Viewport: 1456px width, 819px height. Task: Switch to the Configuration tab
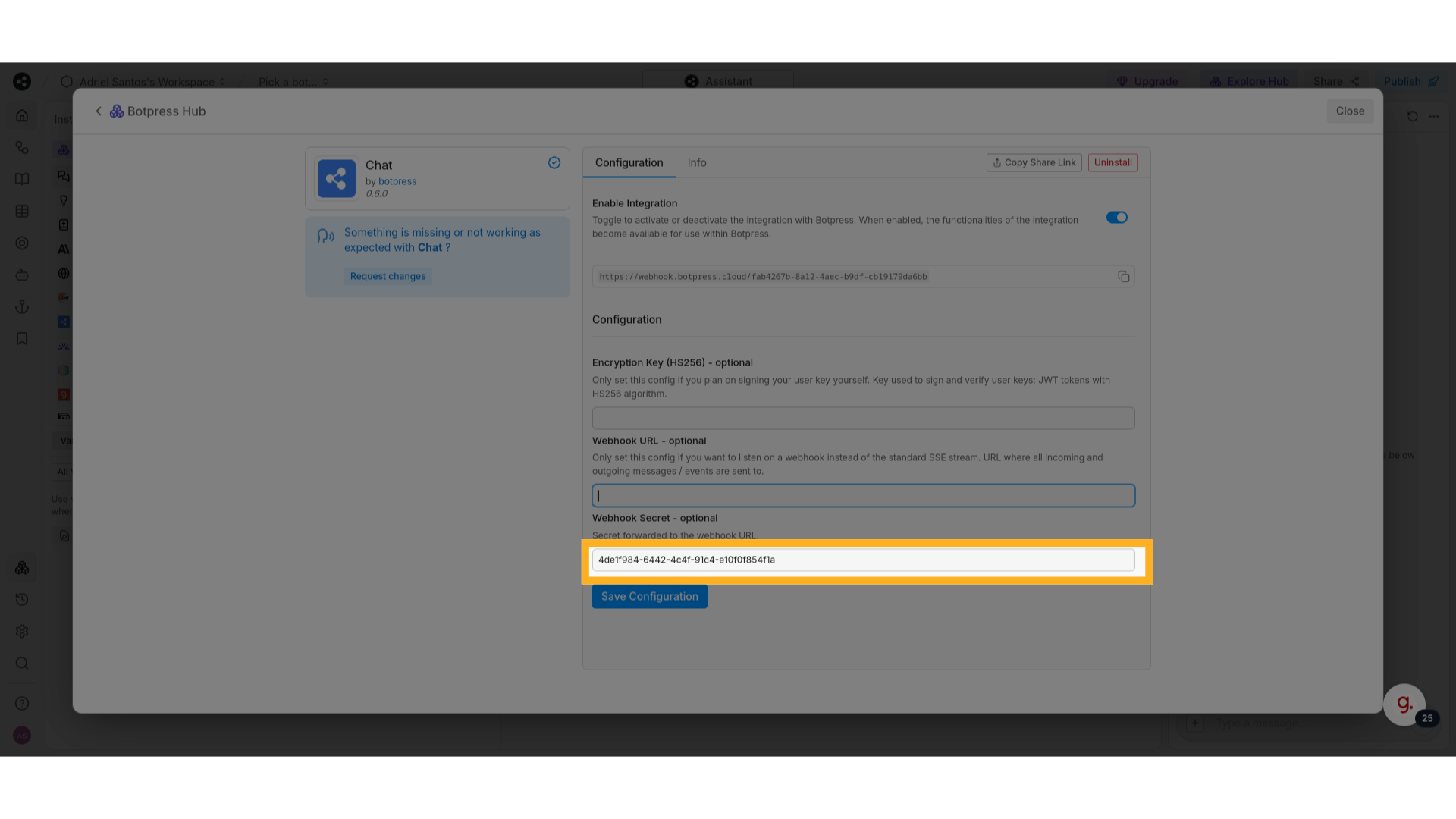pos(629,162)
